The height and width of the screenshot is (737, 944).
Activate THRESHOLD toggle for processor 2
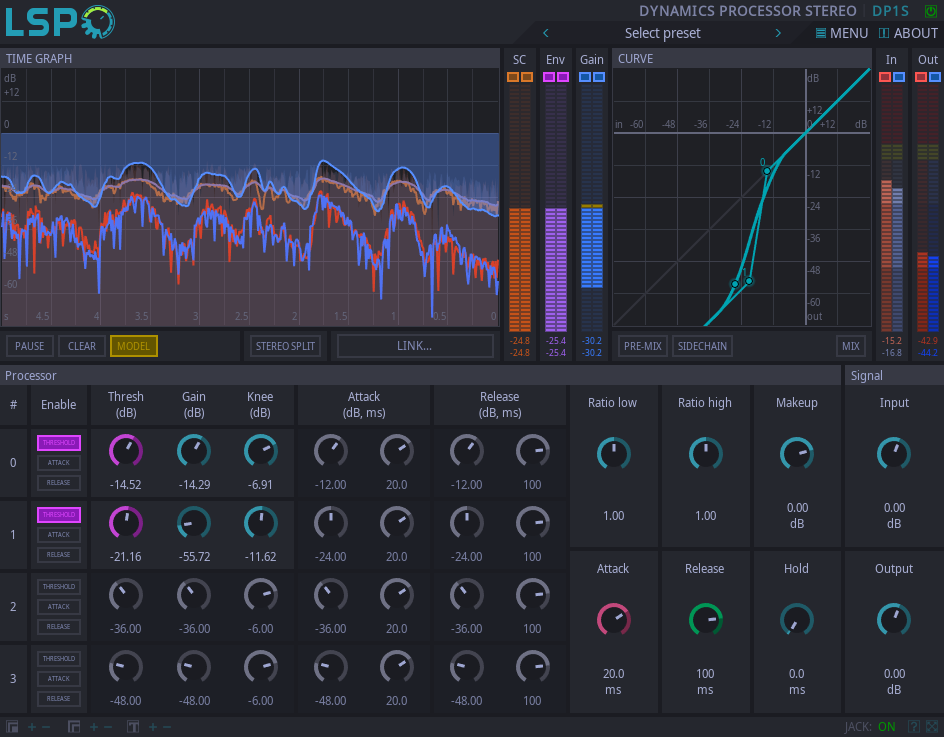pyautogui.click(x=58, y=586)
